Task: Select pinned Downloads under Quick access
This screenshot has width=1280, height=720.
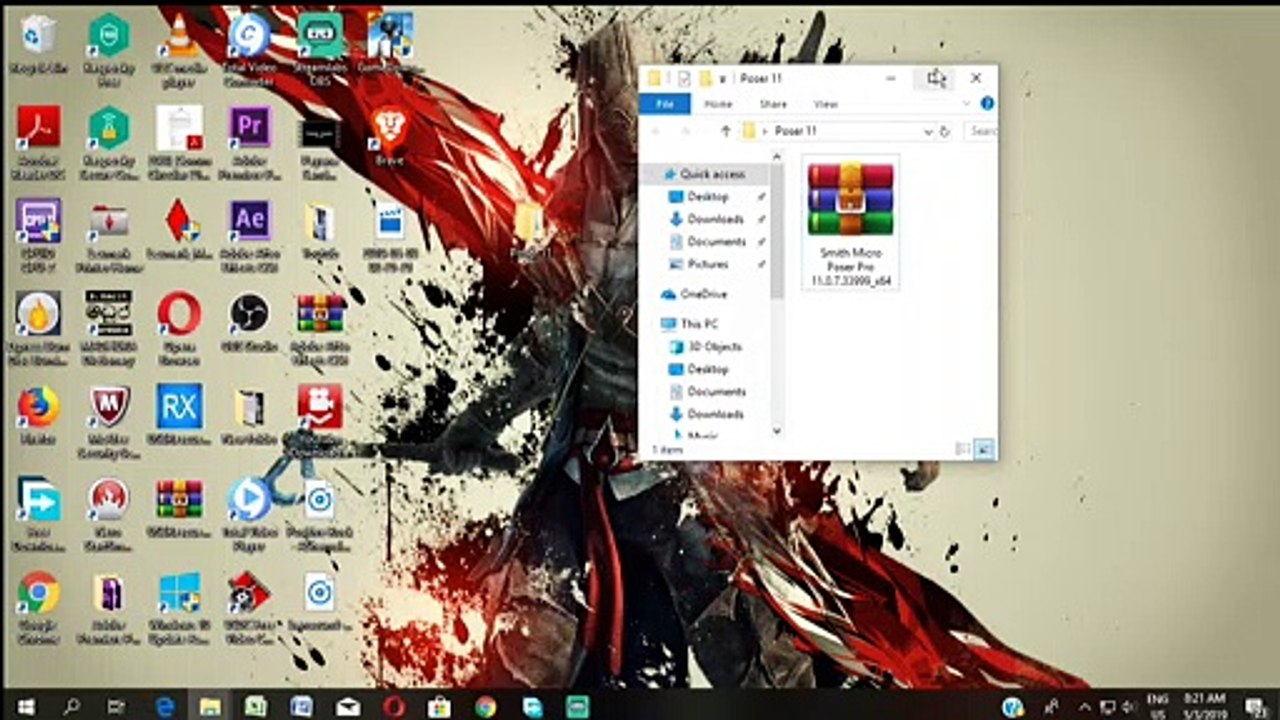Action: 715,219
